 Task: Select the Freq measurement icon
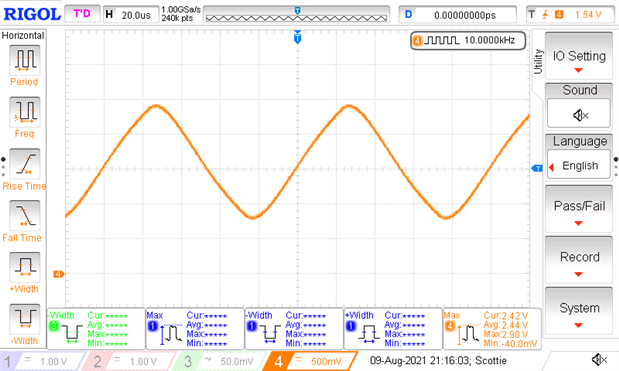coord(24,112)
